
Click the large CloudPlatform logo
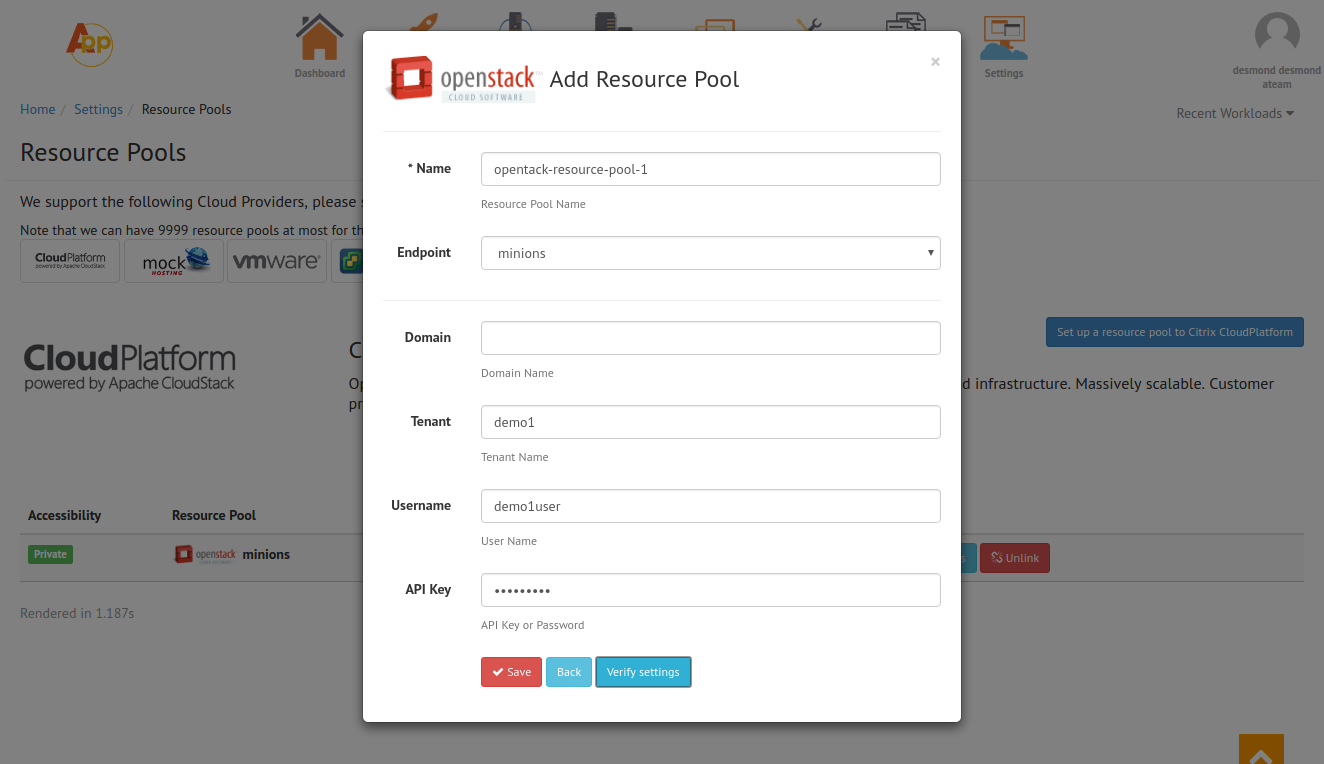130,368
